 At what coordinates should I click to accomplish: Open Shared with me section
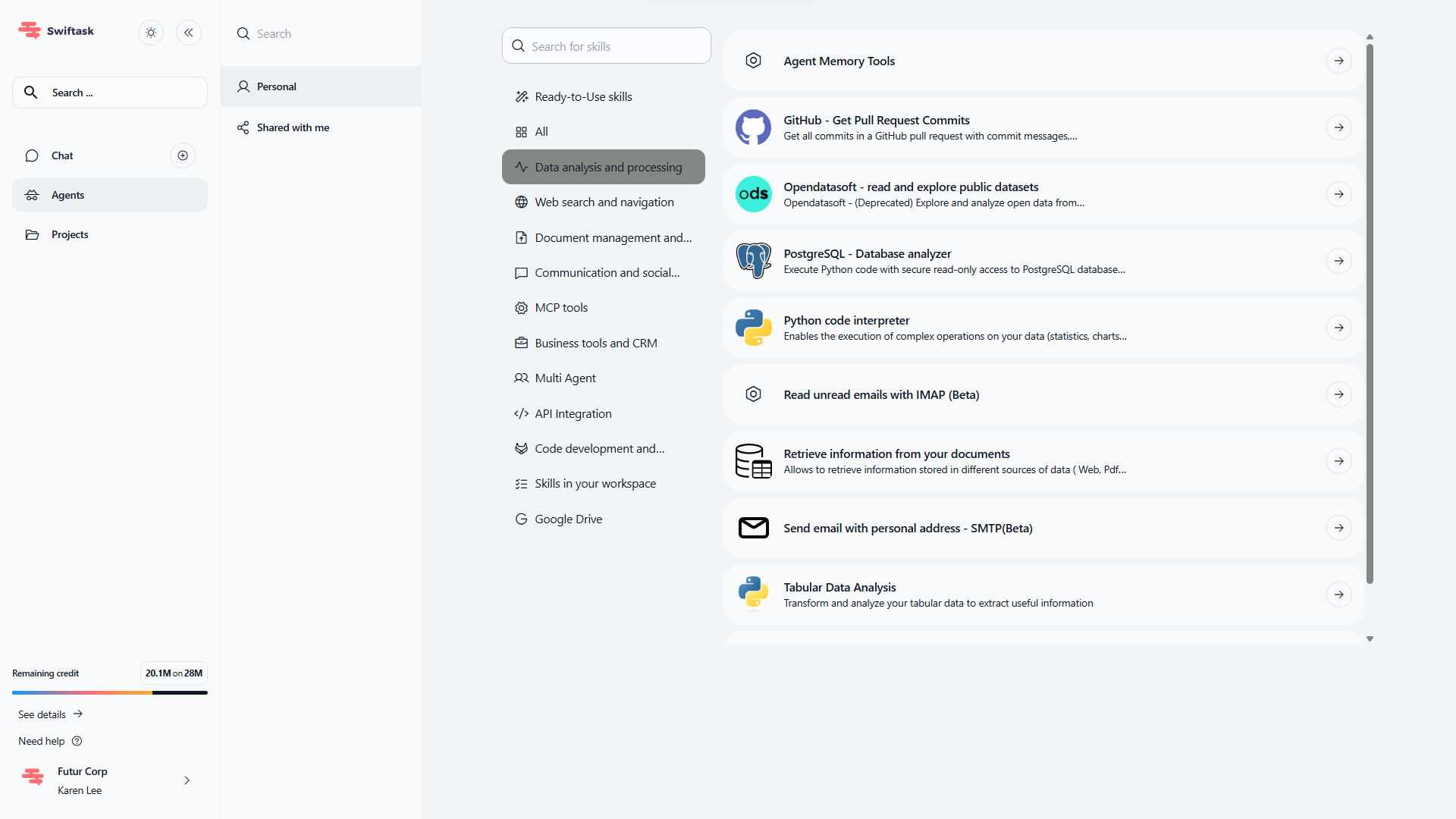pyautogui.click(x=293, y=127)
